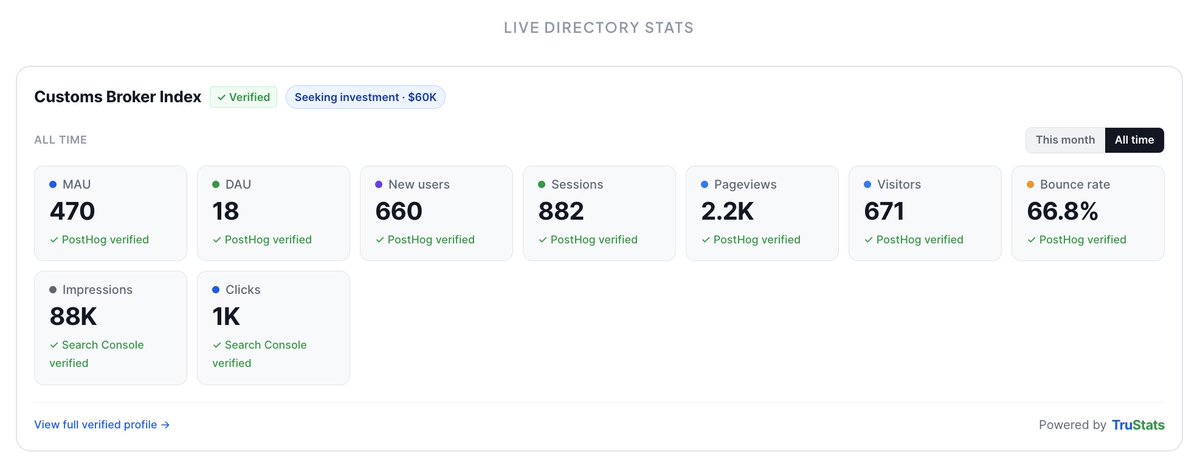Click Search Console checkmark under Clicks

point(217,345)
